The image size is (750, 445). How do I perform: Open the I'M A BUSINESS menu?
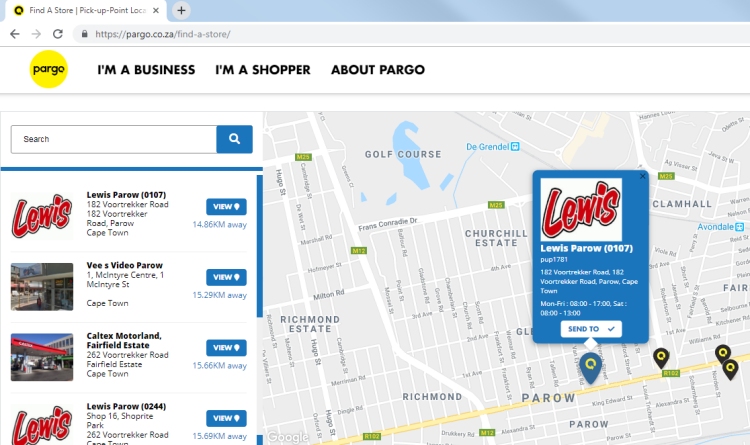coord(146,70)
